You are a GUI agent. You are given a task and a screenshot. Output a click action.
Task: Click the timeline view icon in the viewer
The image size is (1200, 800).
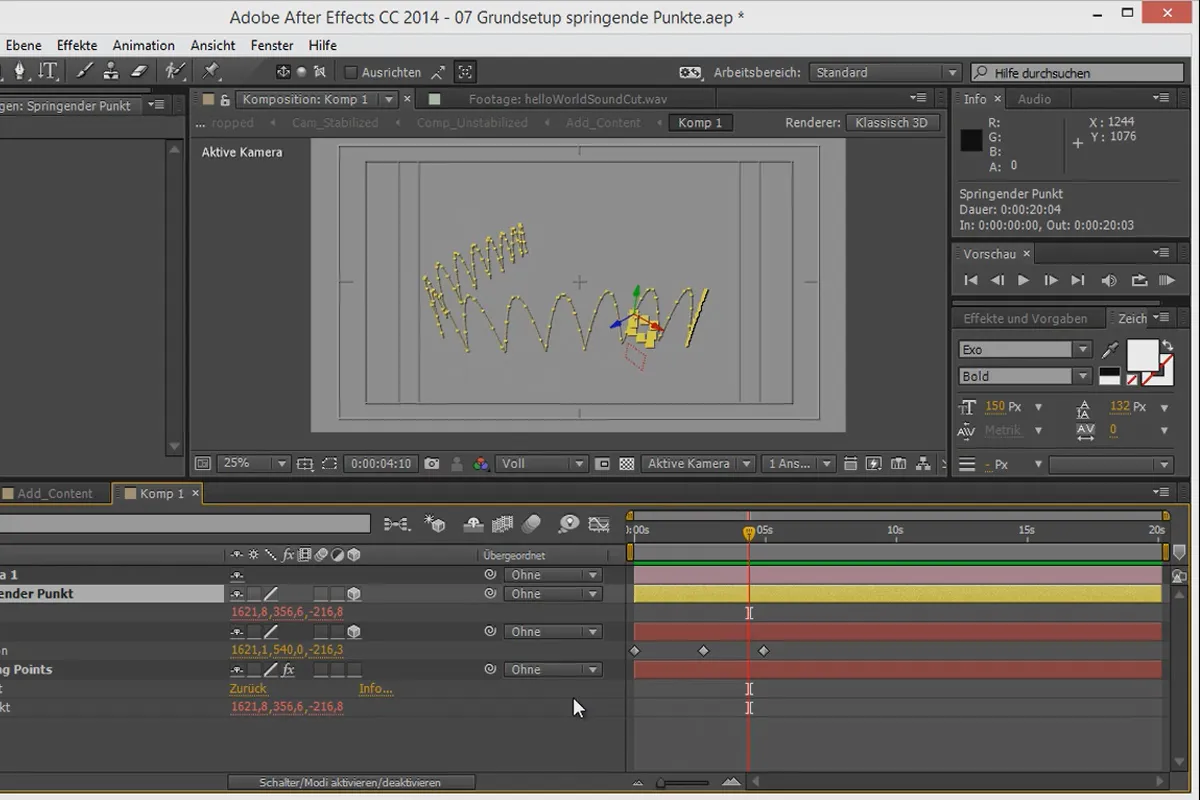point(899,464)
